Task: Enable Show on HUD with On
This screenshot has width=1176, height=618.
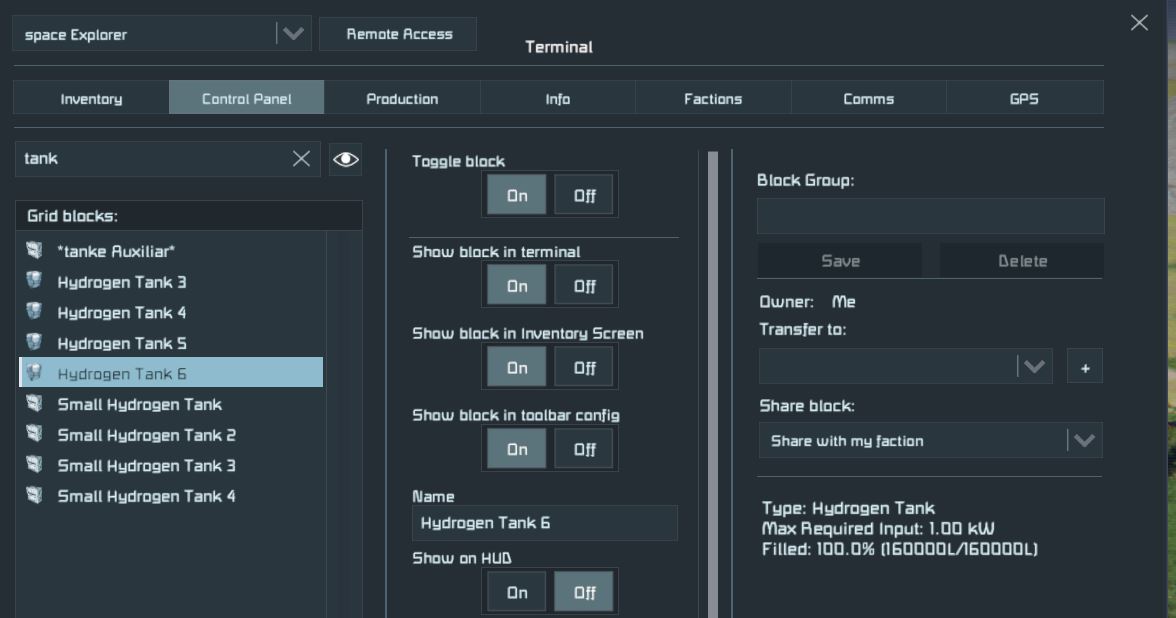Action: 517,592
